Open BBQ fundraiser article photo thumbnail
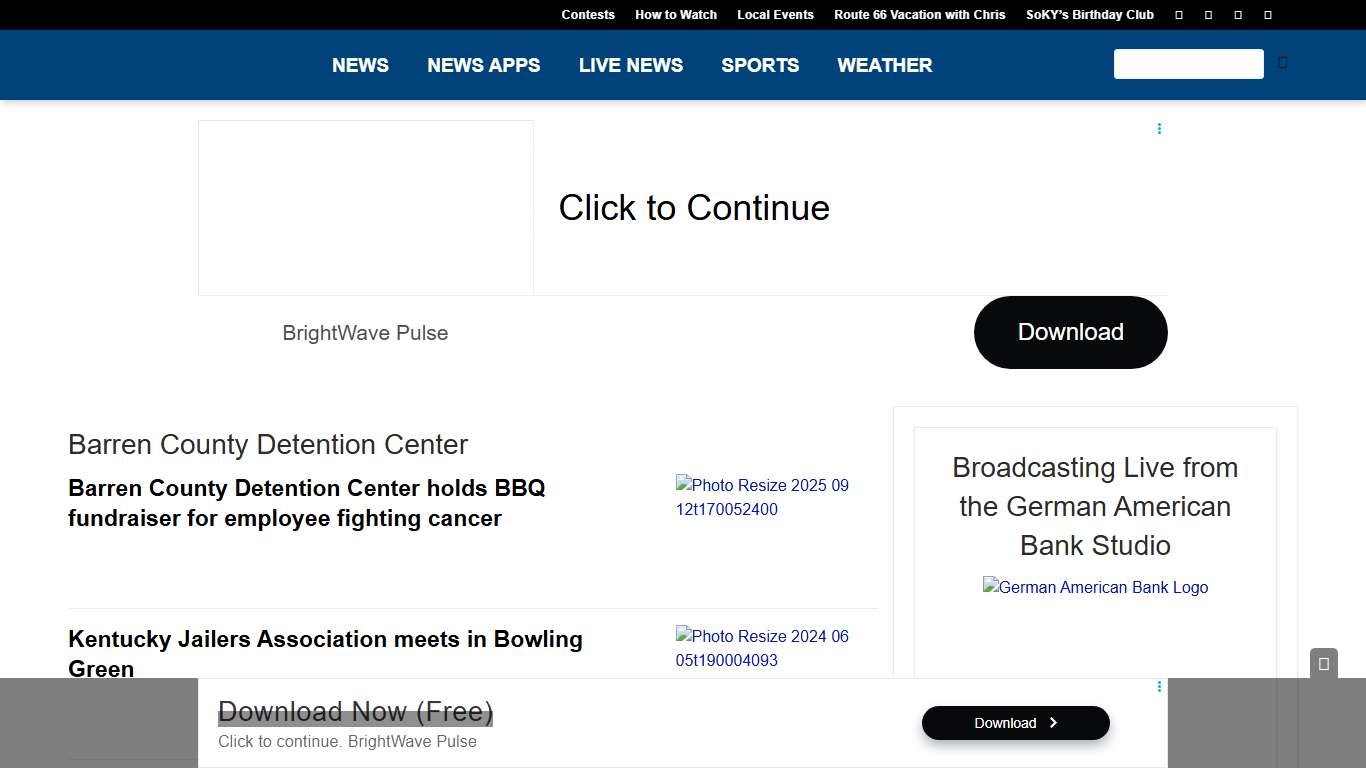 (x=762, y=497)
